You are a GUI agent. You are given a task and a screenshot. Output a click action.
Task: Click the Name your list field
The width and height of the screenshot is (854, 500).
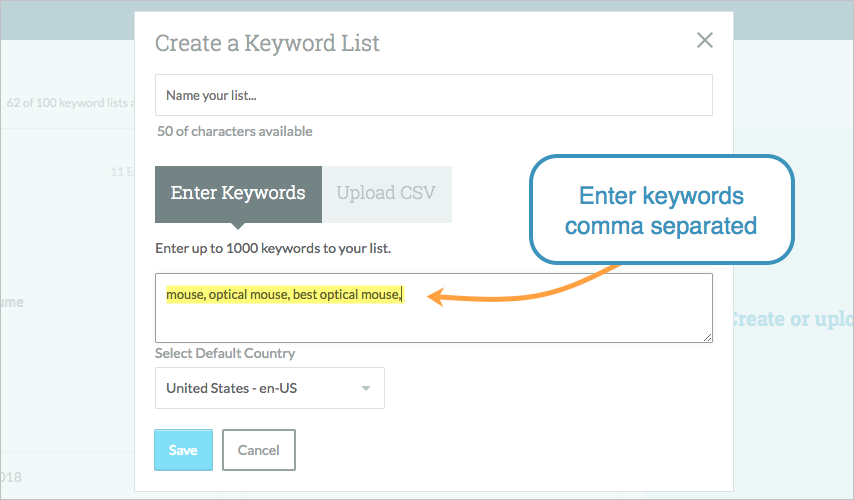point(433,96)
